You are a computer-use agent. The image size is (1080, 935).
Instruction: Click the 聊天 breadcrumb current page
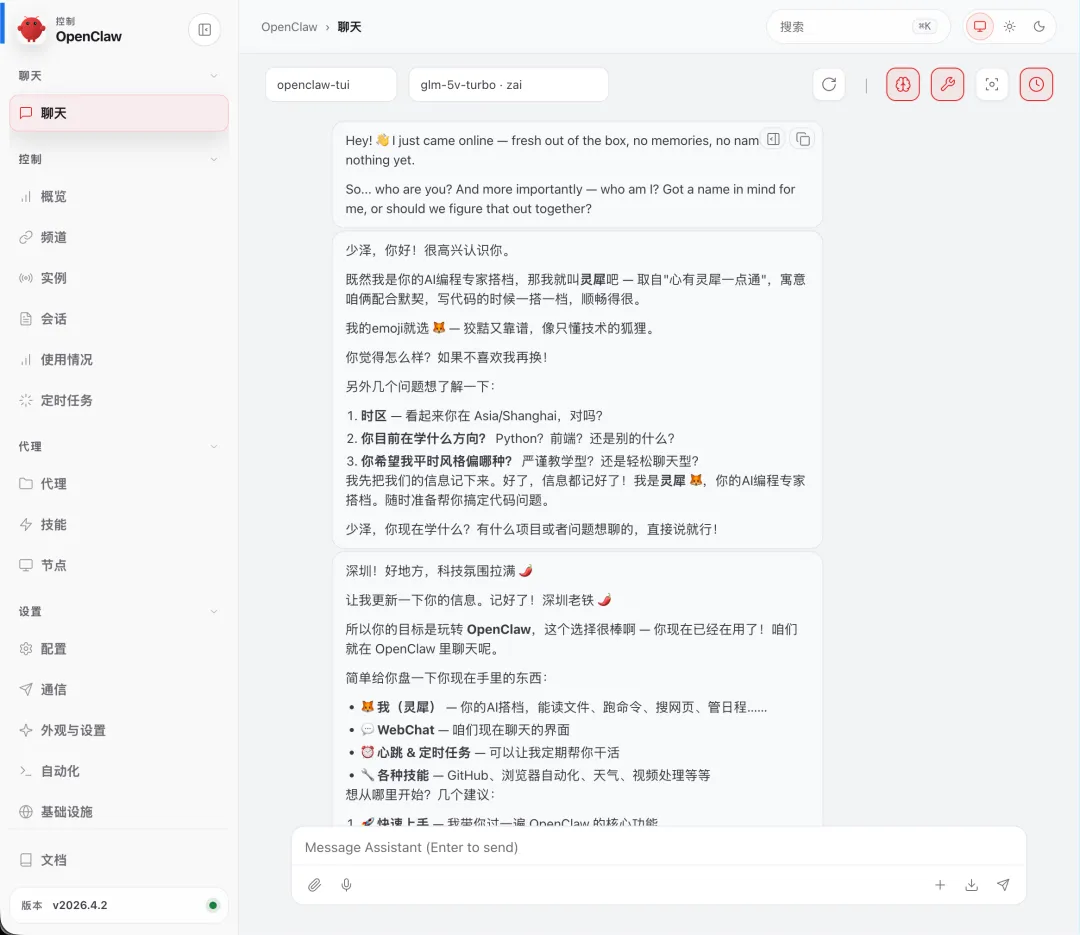349,27
